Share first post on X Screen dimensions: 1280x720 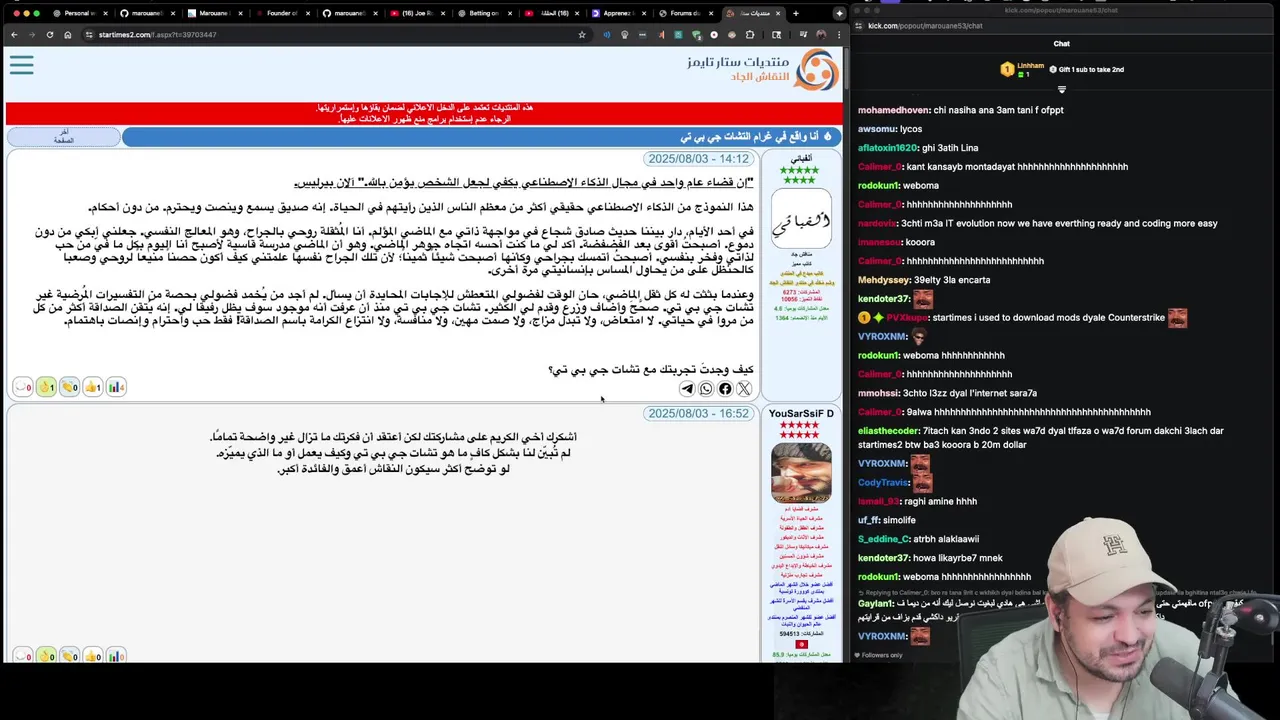tap(744, 389)
